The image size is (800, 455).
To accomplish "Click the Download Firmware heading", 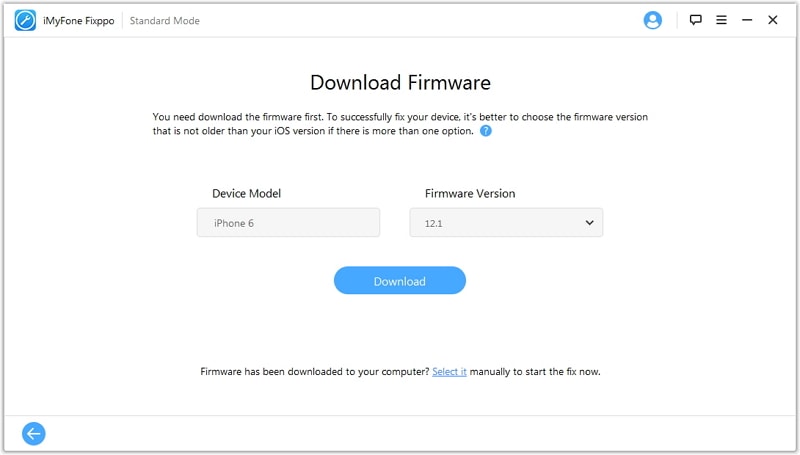I will [x=400, y=83].
